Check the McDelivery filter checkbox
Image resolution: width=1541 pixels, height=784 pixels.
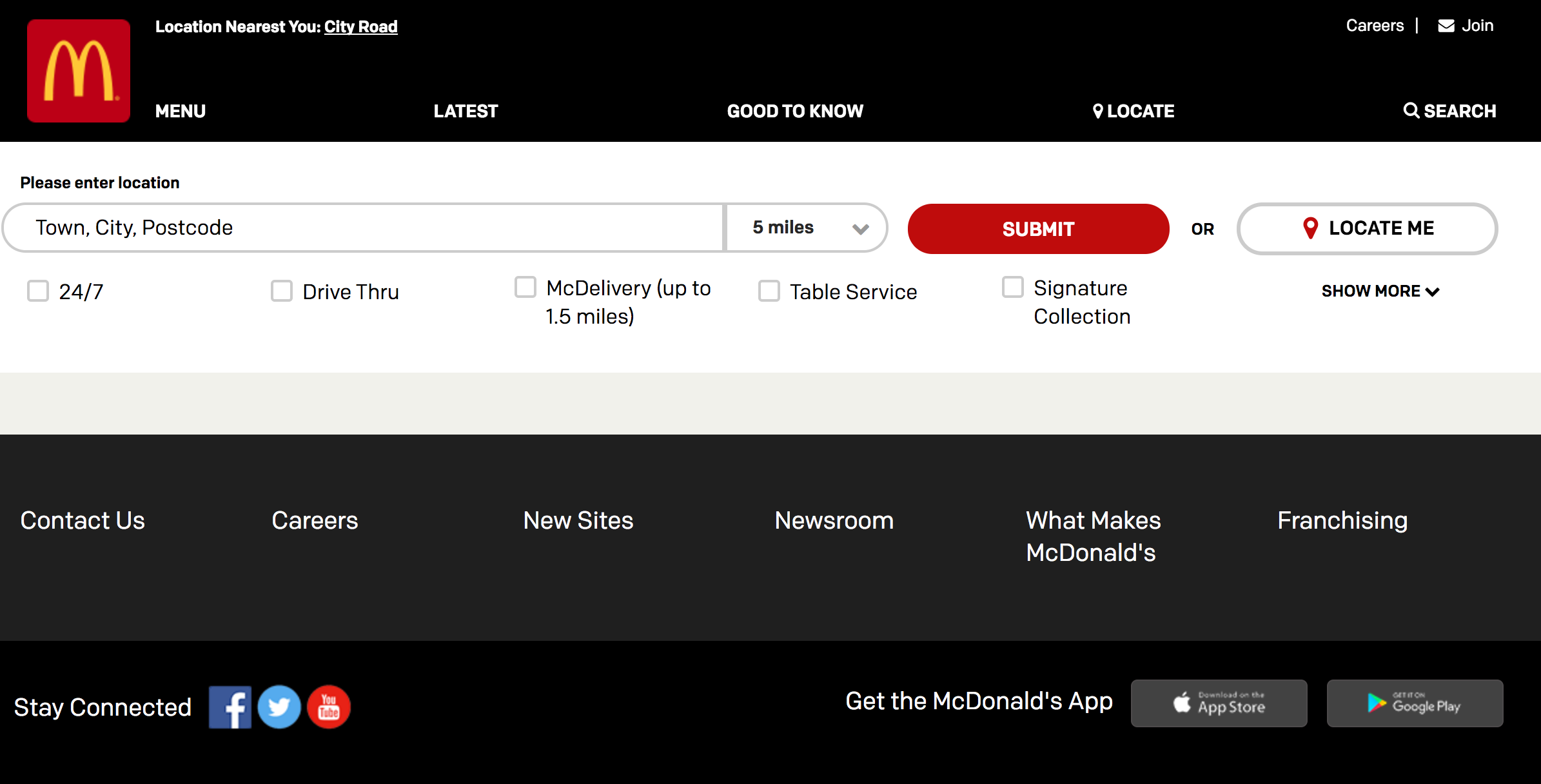[x=525, y=287]
